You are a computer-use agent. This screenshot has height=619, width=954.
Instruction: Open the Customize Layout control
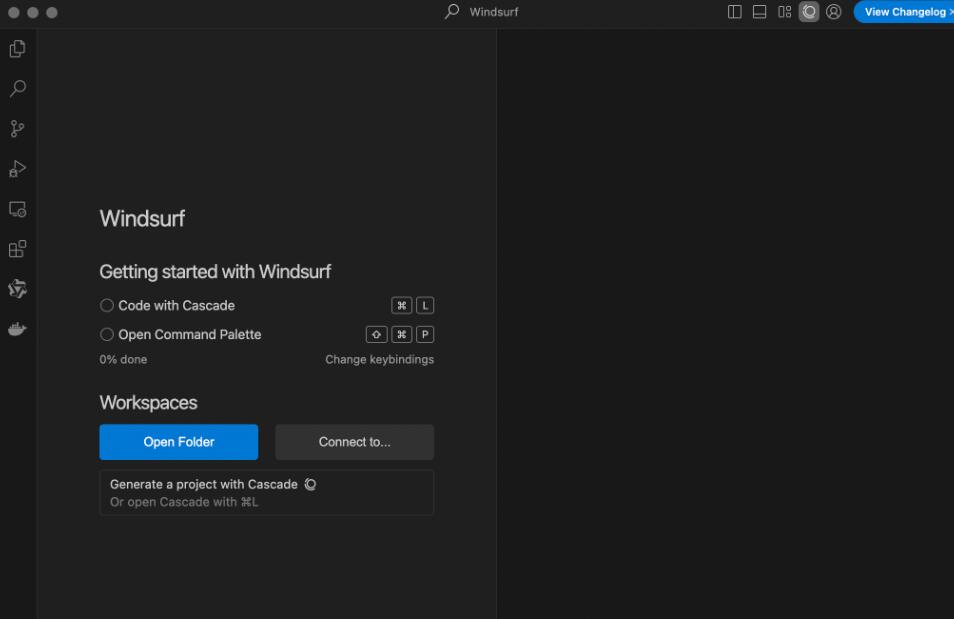click(784, 12)
